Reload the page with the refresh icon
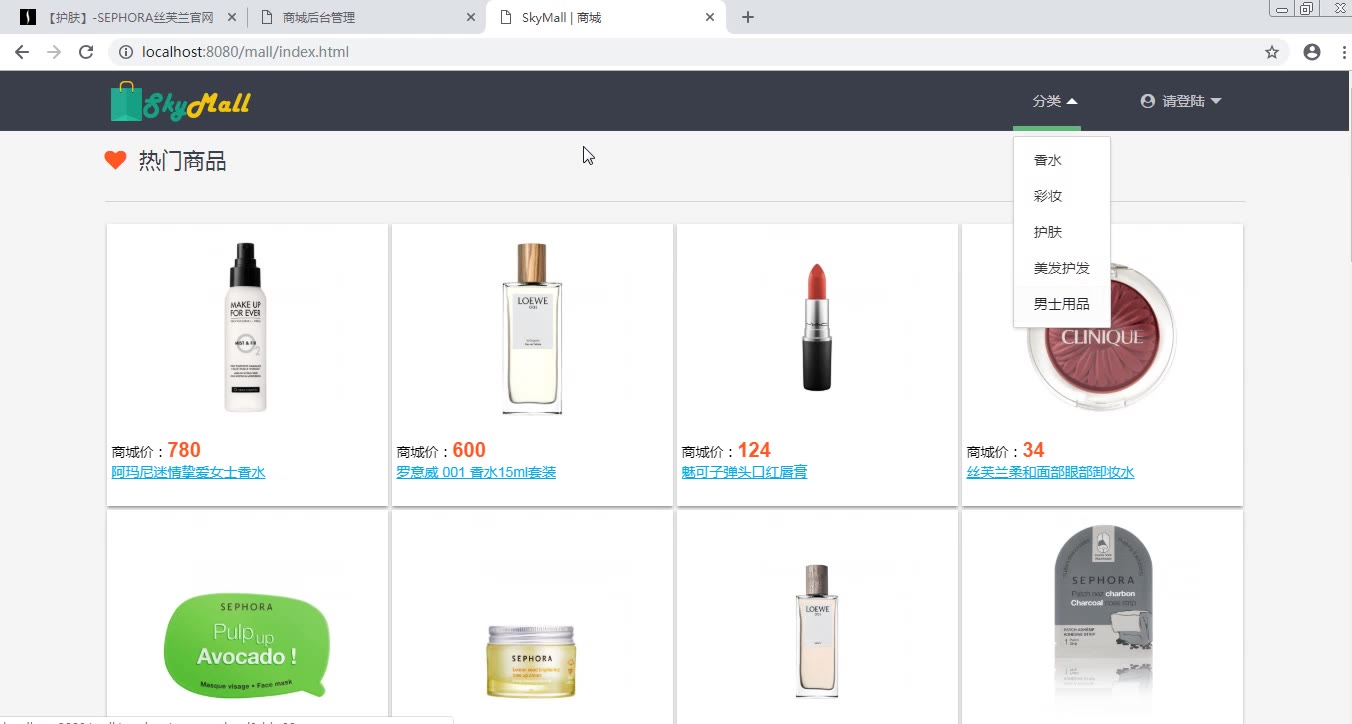The image size is (1352, 724). pos(86,52)
